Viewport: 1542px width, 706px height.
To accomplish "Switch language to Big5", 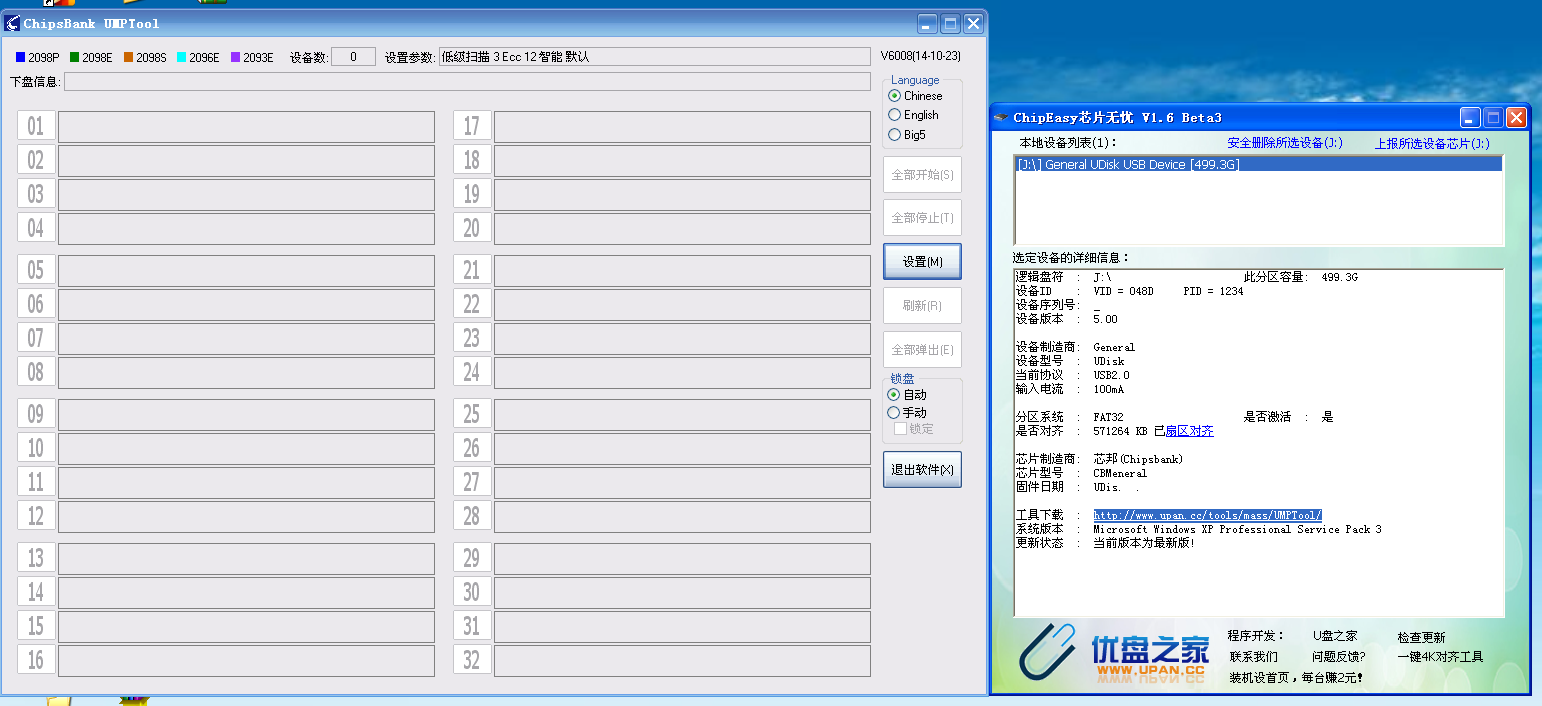I will pos(893,134).
